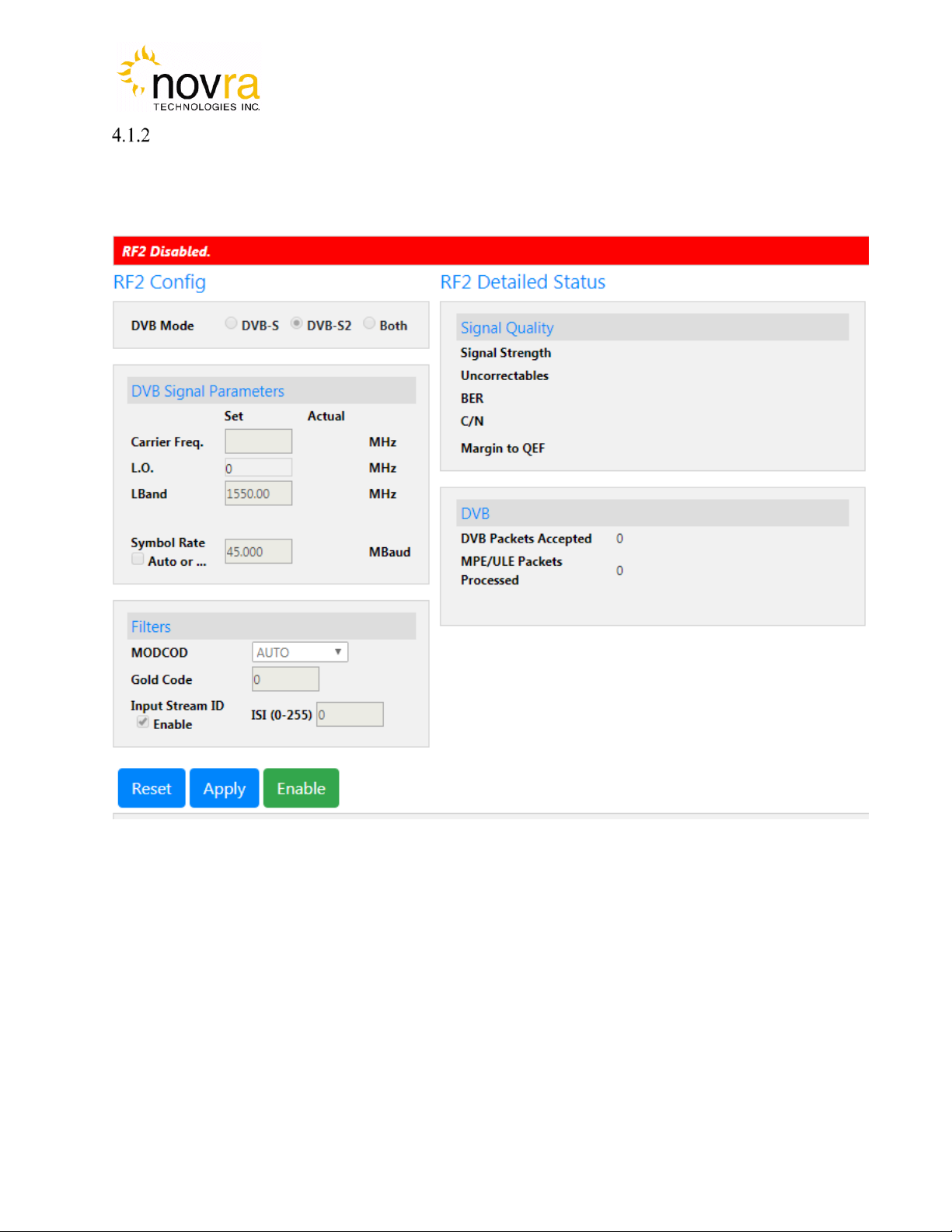Viewport: 952px width, 1232px height.
Task: Click the Carrier Freq. input field
Action: click(259, 441)
